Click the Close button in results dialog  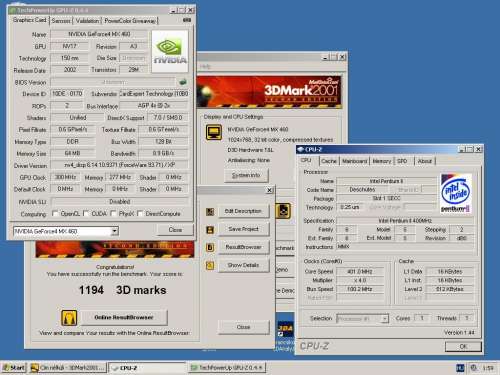point(243,327)
